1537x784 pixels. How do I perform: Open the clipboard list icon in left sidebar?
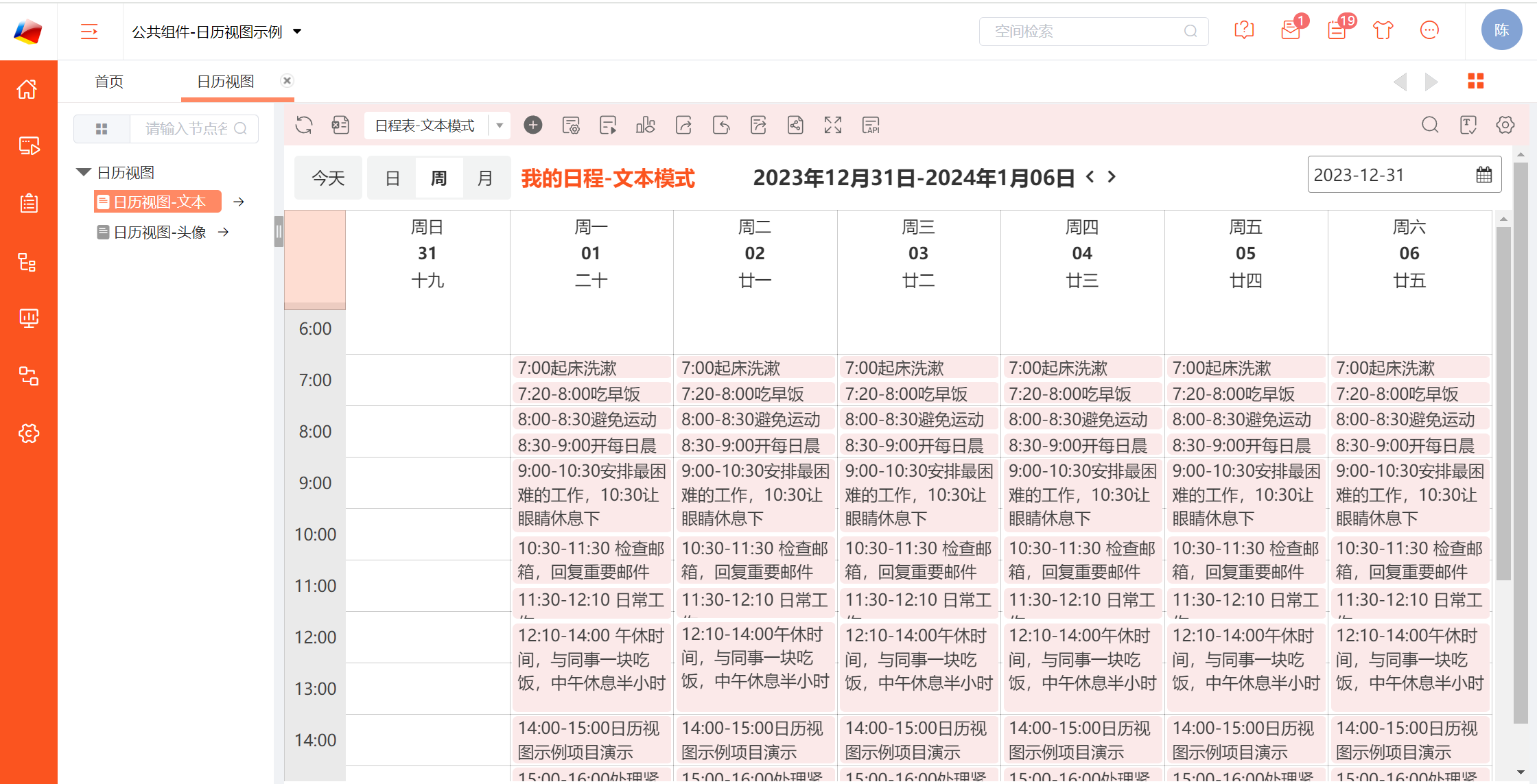[x=28, y=203]
